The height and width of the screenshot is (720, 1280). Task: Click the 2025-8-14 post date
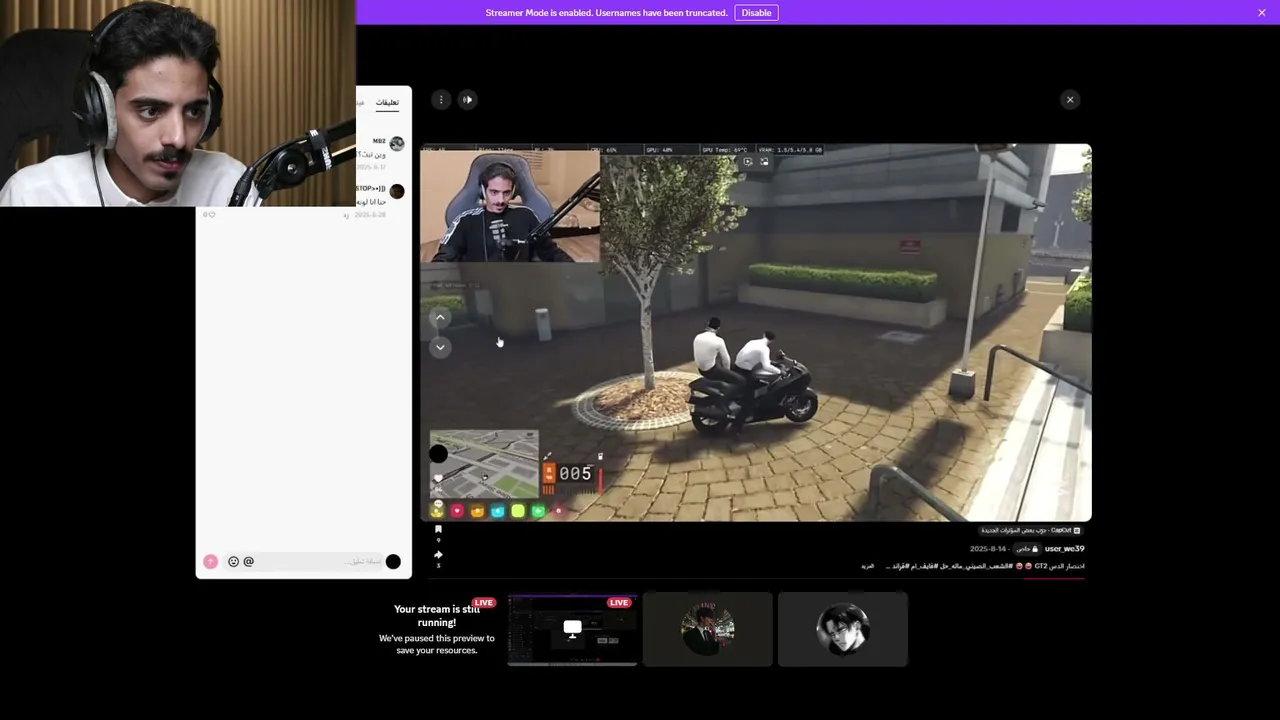pyautogui.click(x=988, y=549)
